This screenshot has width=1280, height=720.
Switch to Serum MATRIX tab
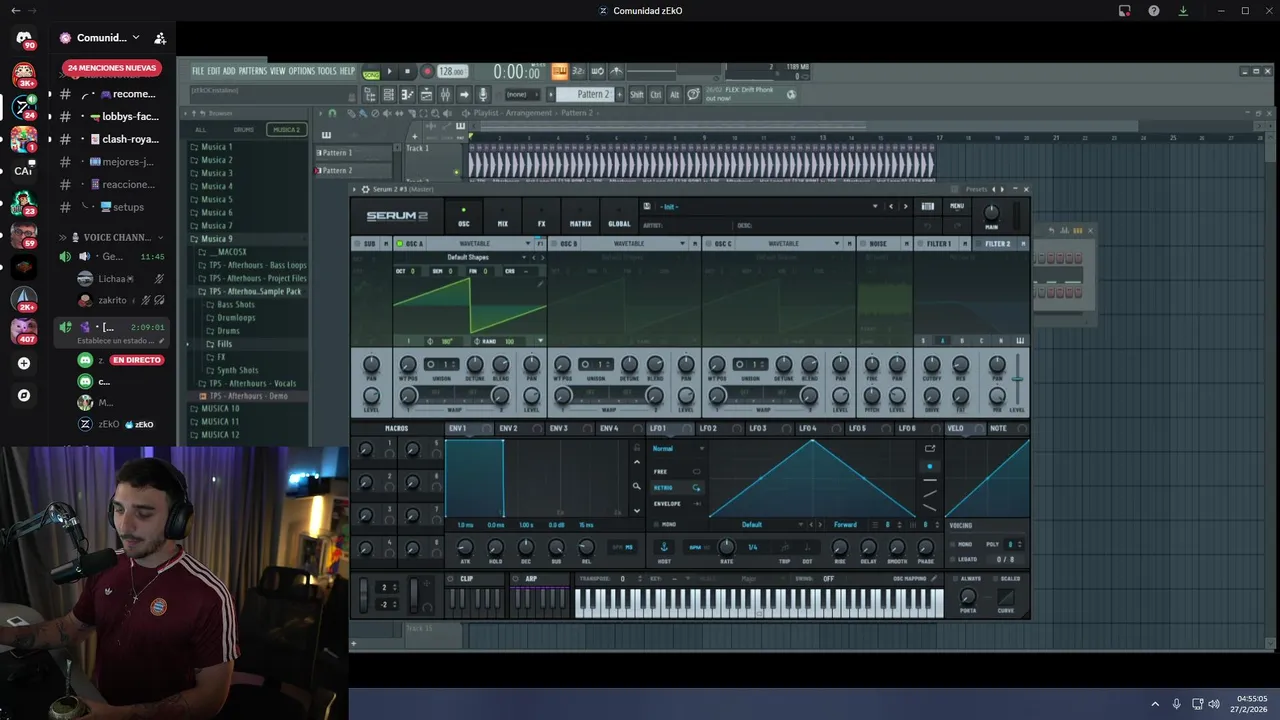coord(580,217)
